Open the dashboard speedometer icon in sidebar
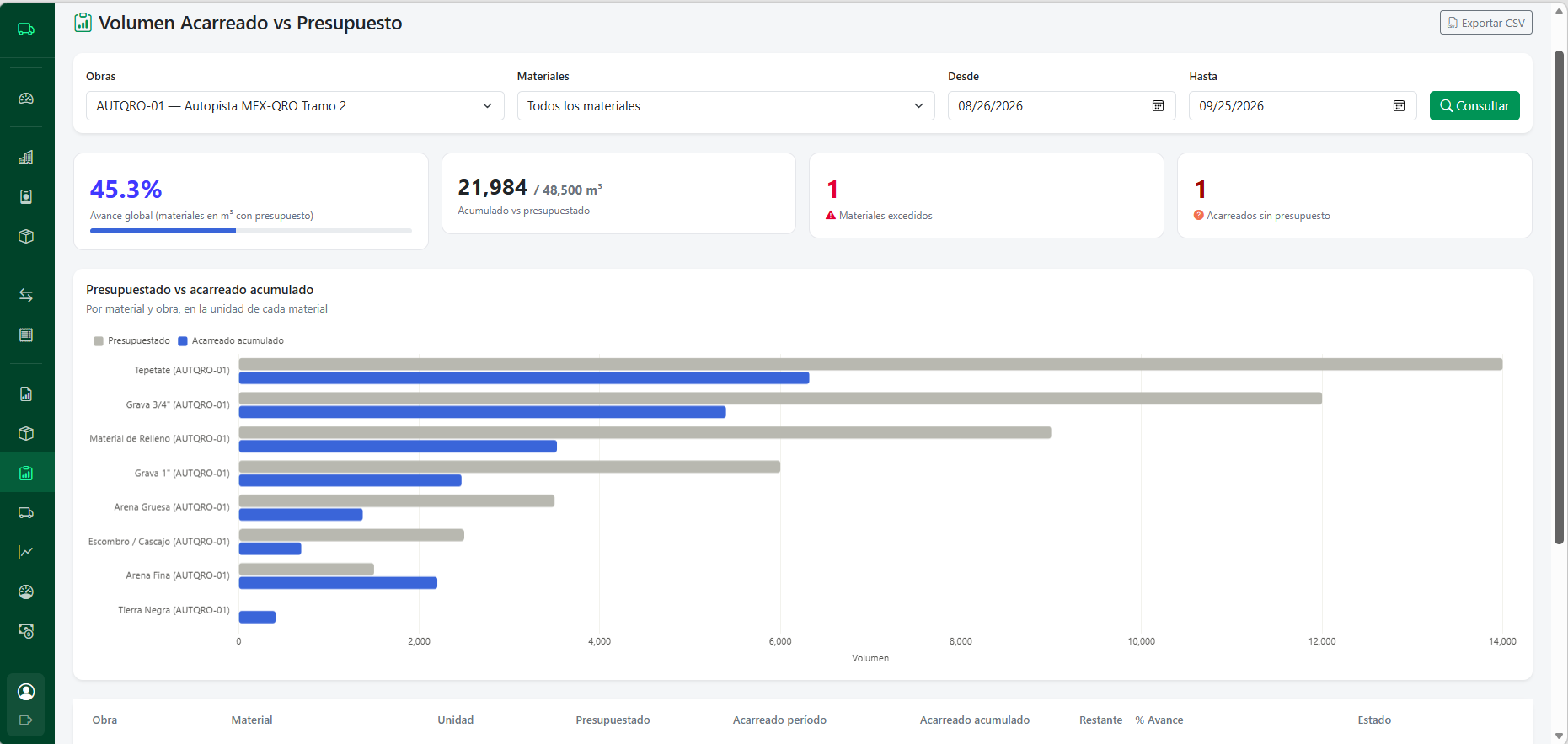 [26, 99]
